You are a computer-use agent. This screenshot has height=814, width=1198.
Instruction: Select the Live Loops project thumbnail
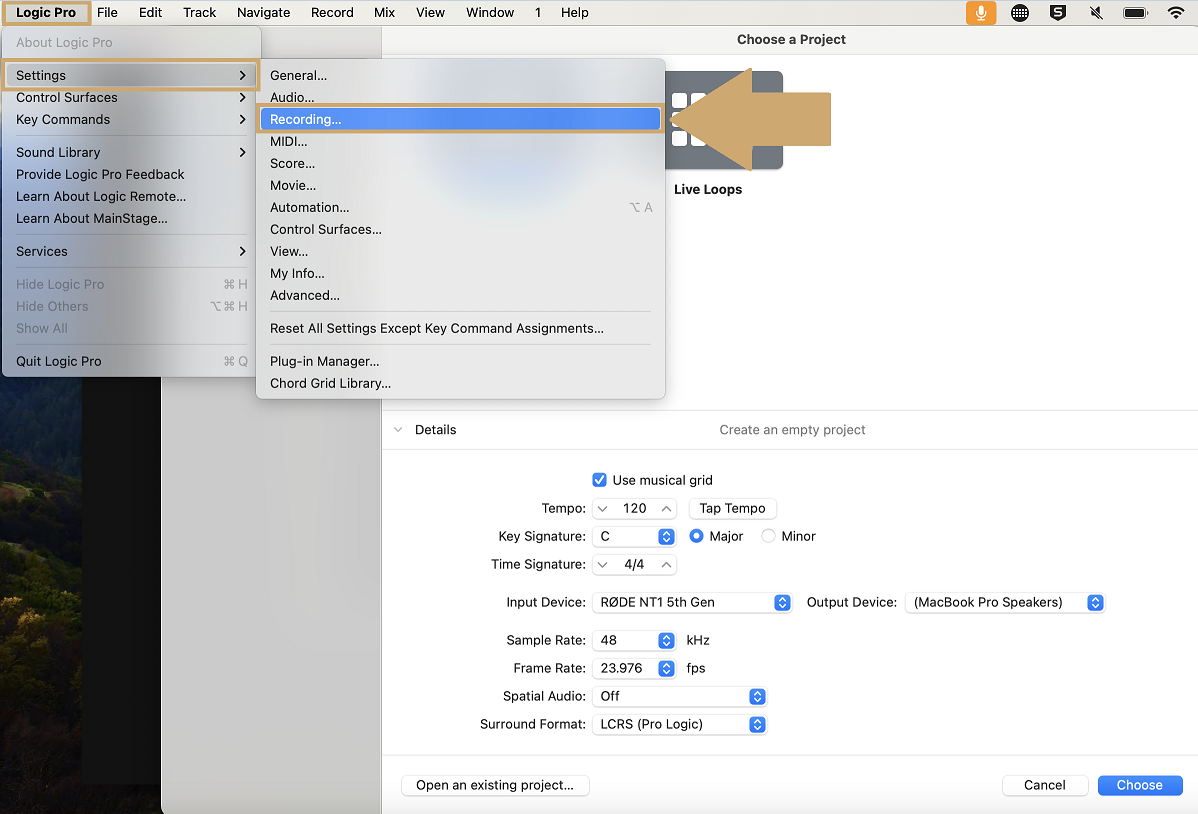click(724, 120)
